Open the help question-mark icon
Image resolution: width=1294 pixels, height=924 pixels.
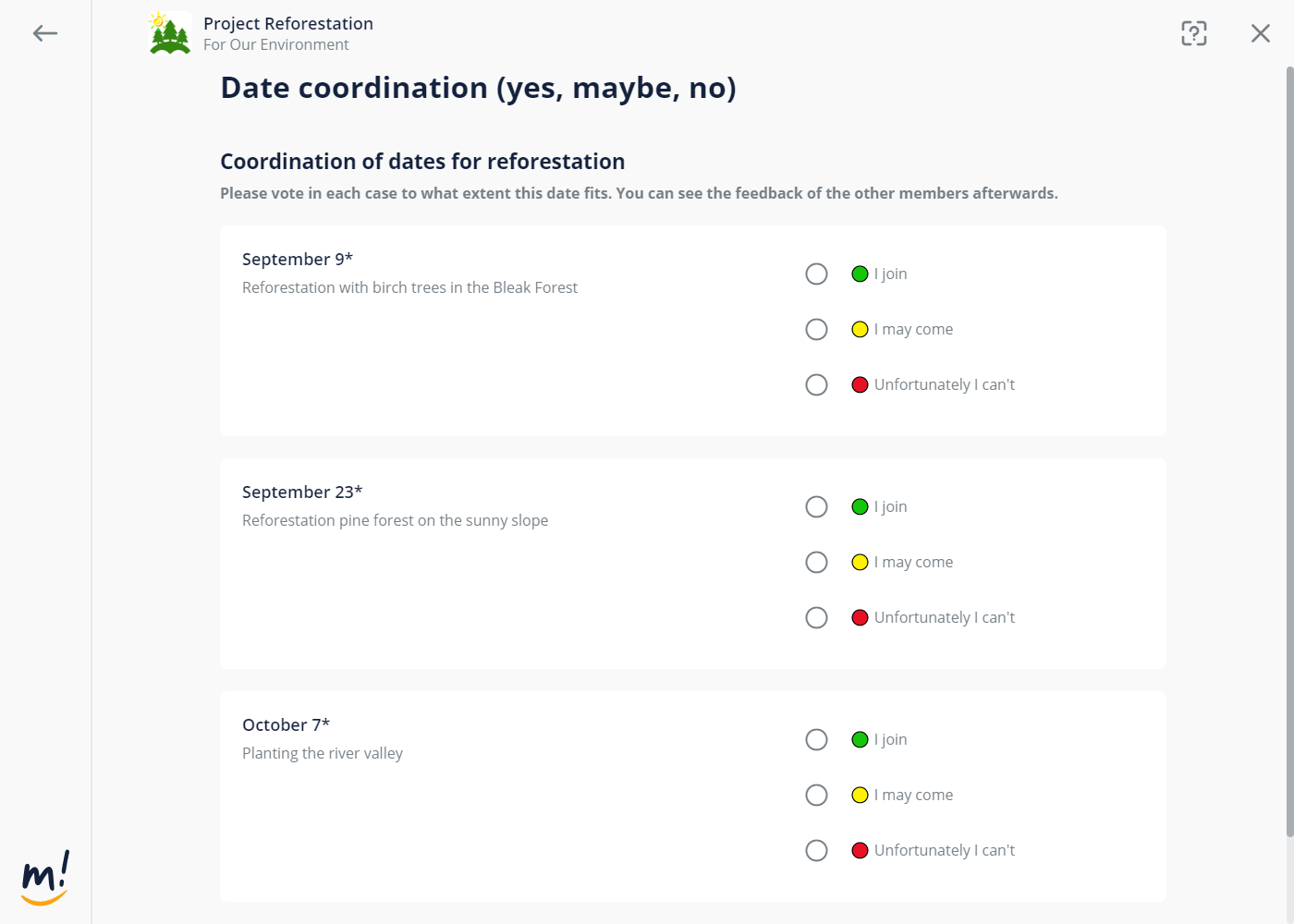[1193, 33]
